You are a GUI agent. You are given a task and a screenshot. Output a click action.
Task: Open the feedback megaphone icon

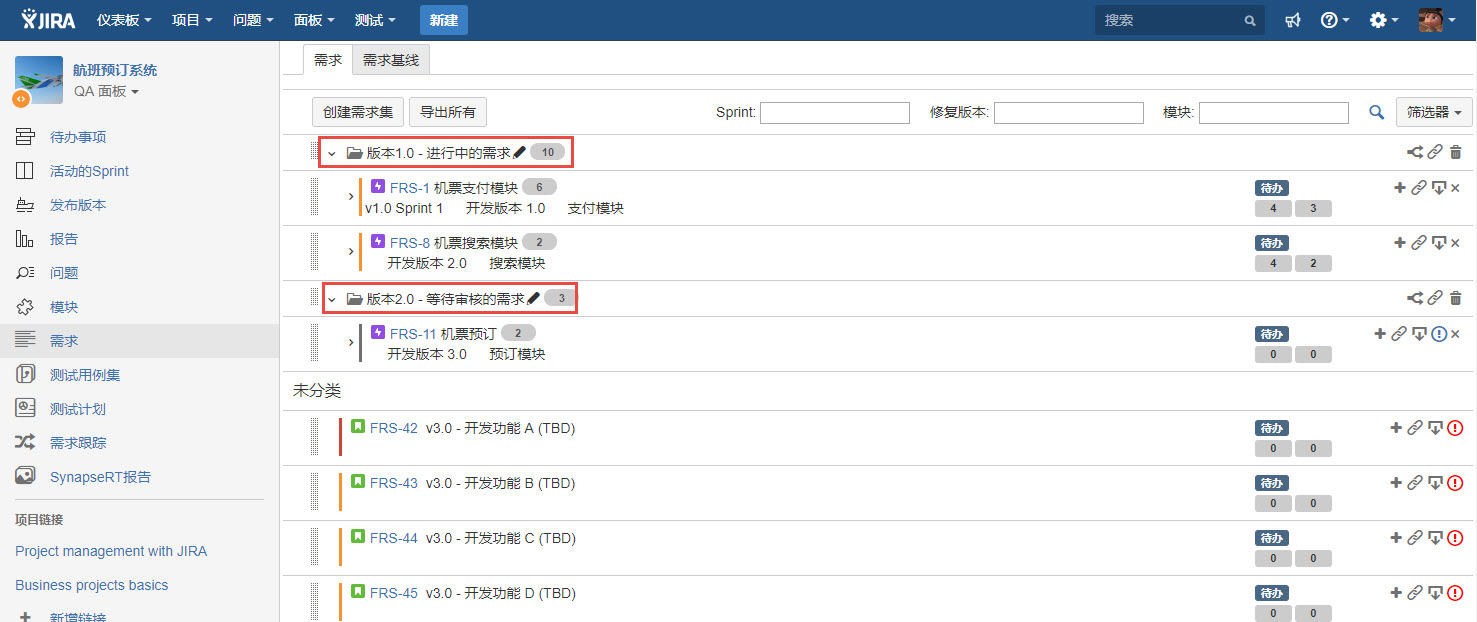pyautogui.click(x=1293, y=20)
